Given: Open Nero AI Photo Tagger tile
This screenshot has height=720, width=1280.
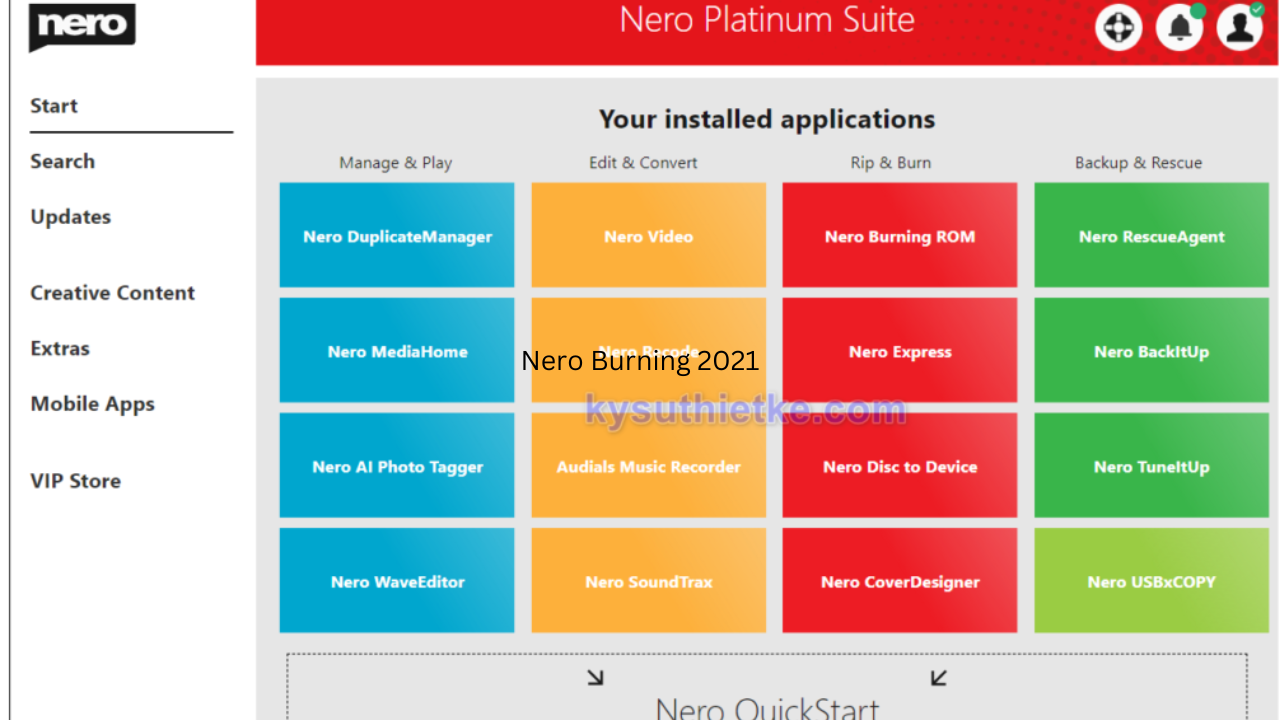Looking at the screenshot, I should [397, 466].
